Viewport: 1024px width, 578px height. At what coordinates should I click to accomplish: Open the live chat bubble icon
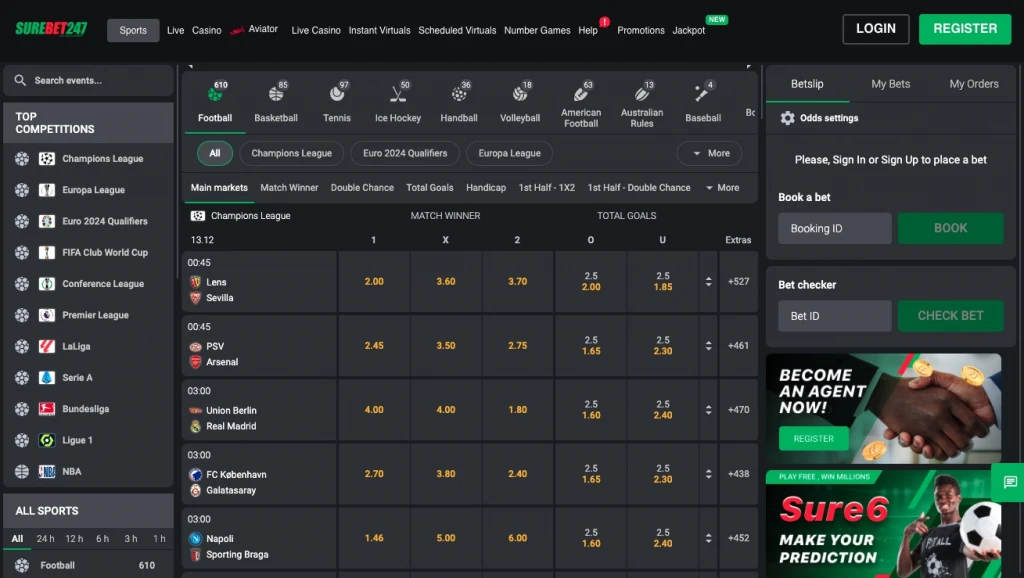point(1010,482)
